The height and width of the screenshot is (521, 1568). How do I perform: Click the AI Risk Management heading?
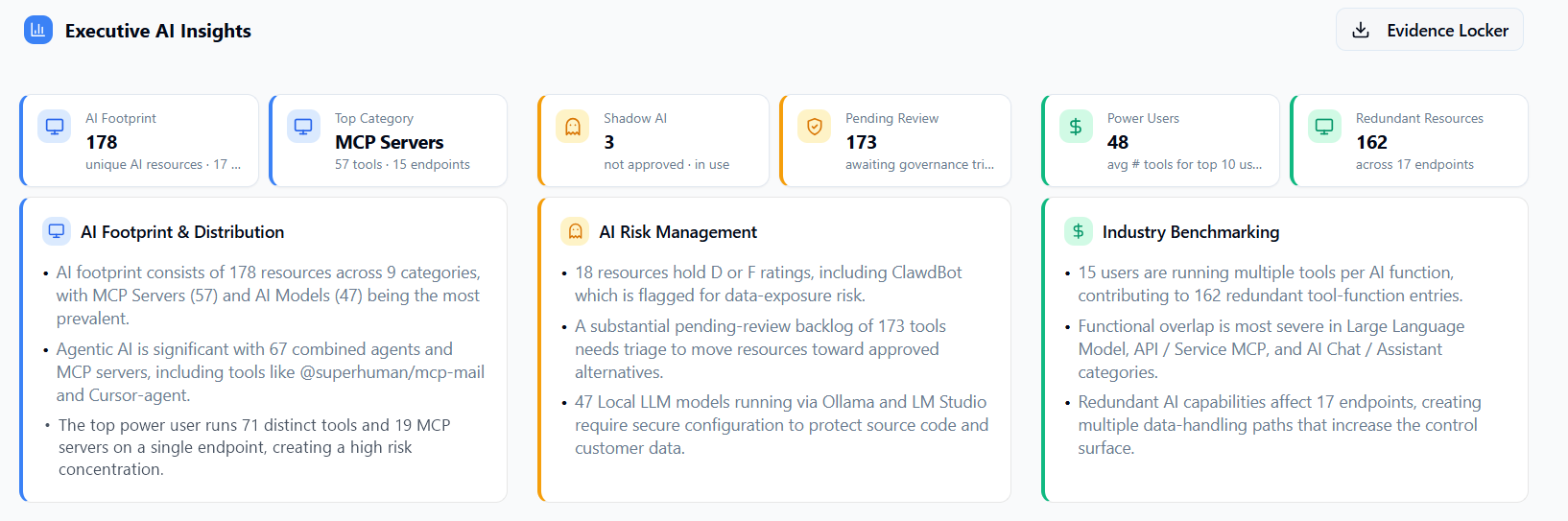point(678,232)
